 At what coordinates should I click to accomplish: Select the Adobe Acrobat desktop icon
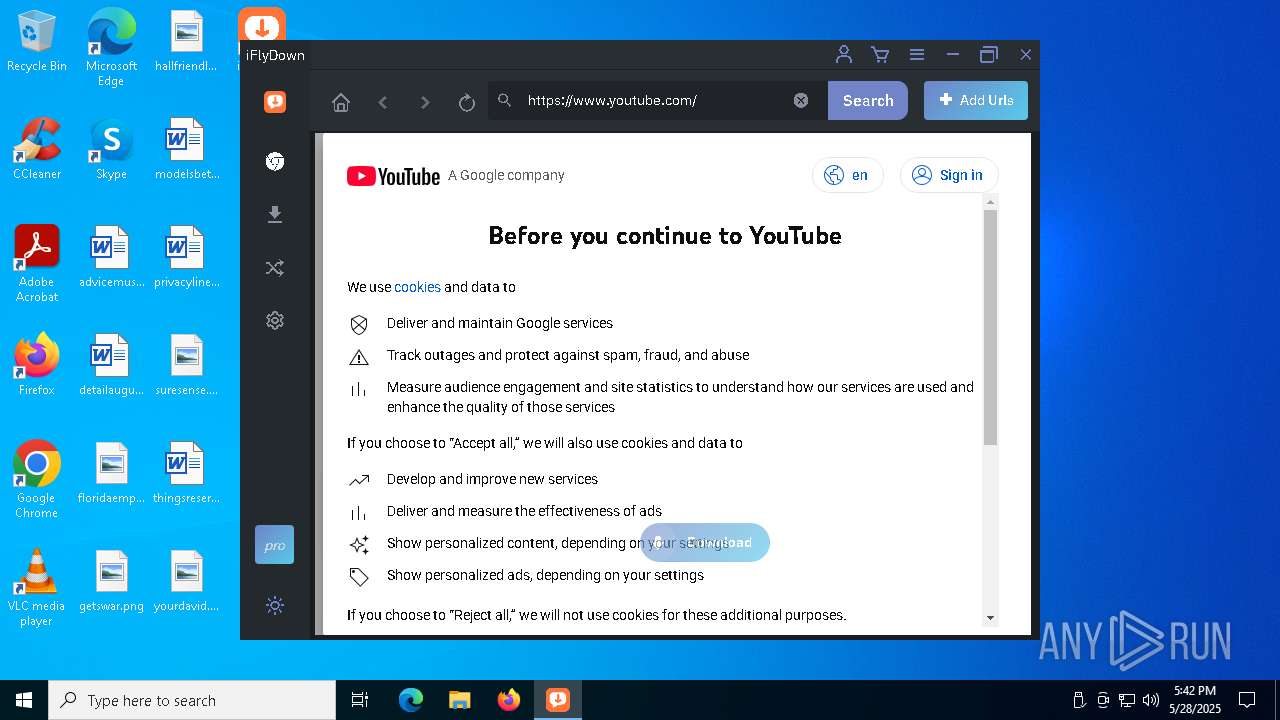pos(37,264)
